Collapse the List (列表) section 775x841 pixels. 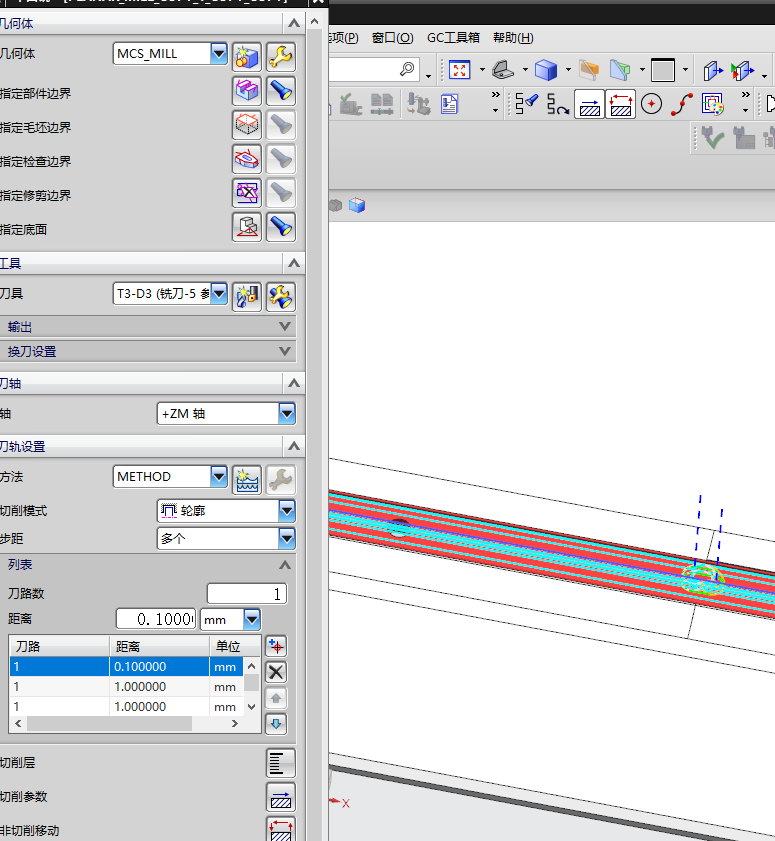(x=286, y=565)
